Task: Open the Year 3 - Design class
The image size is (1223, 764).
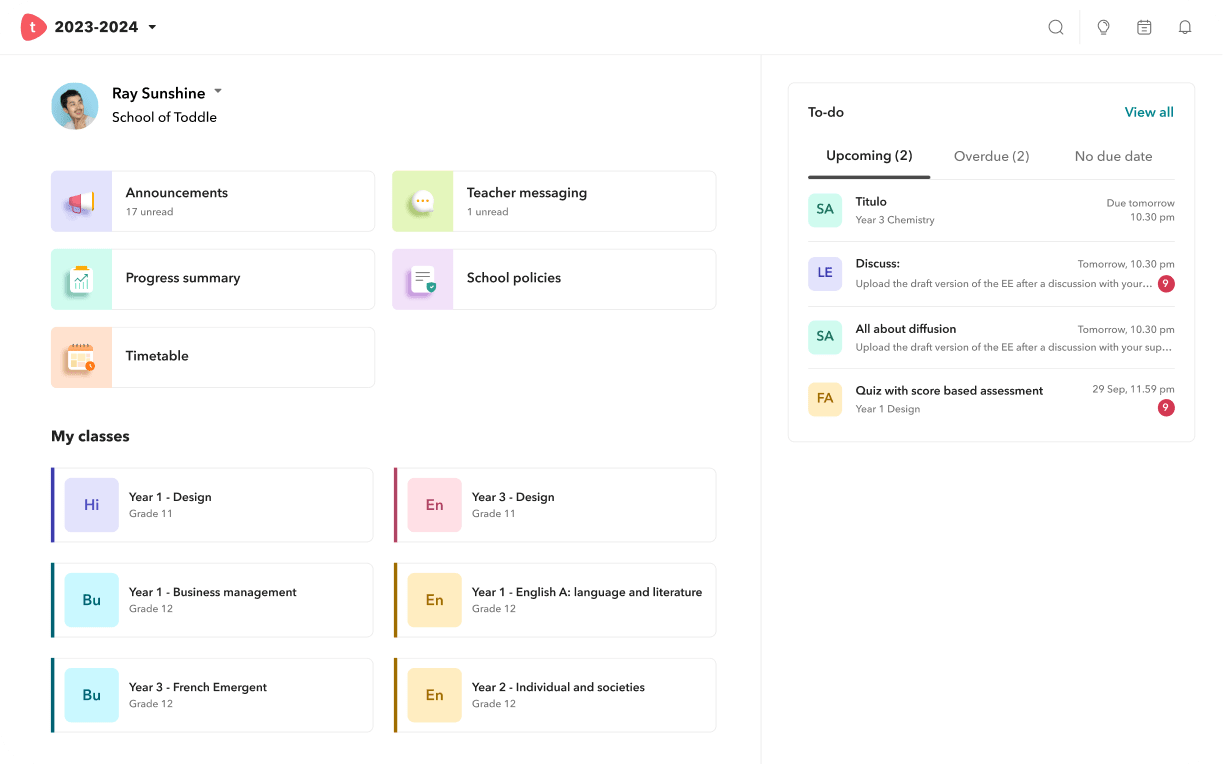Action: click(x=553, y=504)
